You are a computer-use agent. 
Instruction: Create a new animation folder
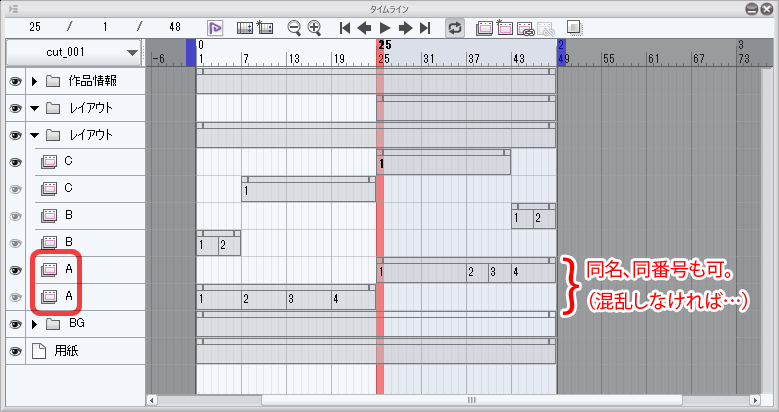tap(484, 28)
